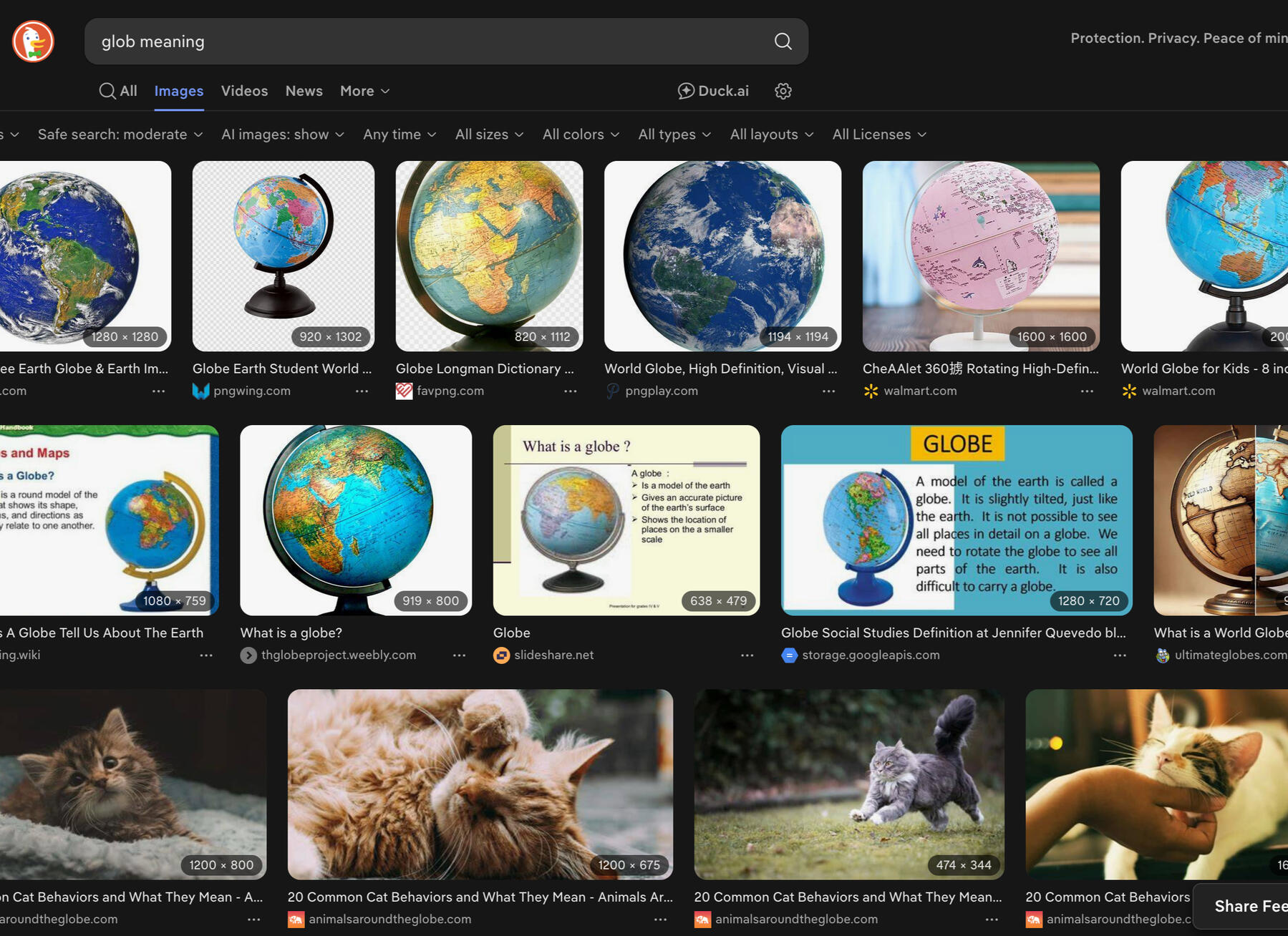Expand the Safe search: moderate dropdown
Screen dimensions: 1288x936
coord(120,135)
